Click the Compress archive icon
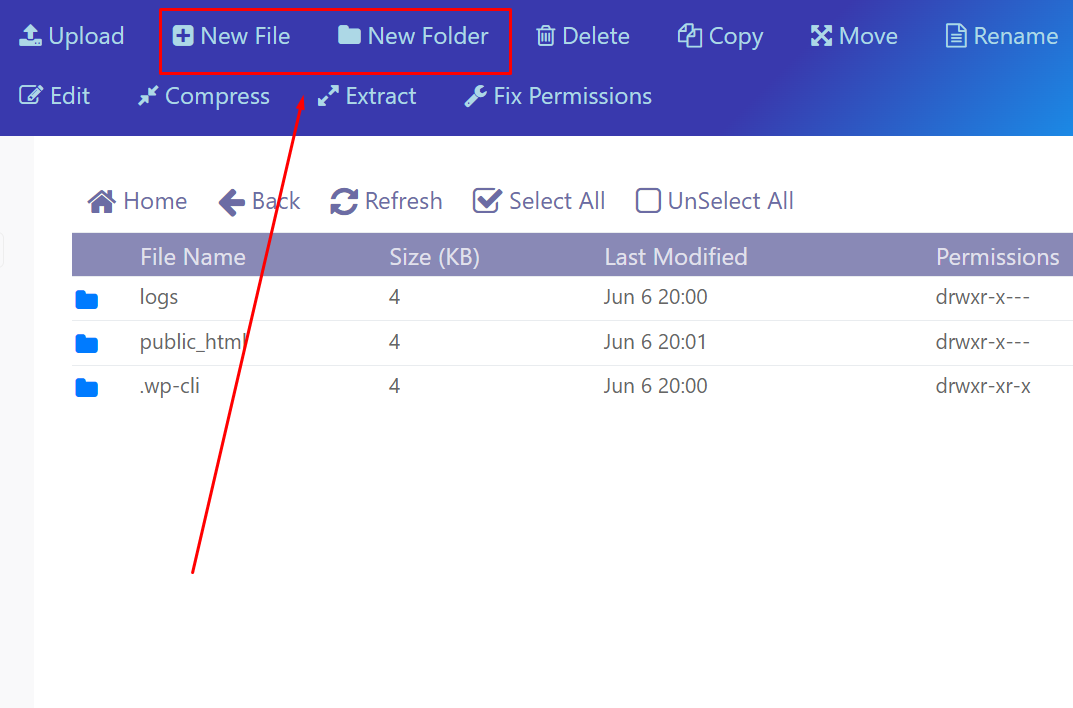1073x708 pixels. [x=148, y=96]
